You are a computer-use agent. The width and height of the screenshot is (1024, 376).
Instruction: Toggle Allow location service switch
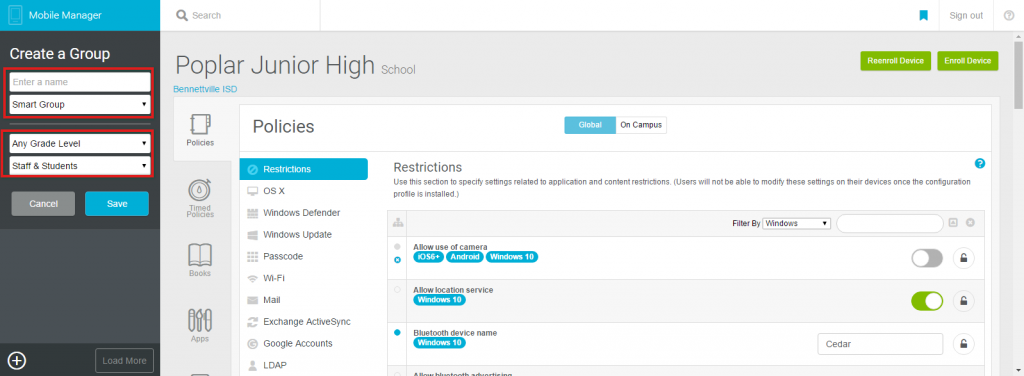(927, 301)
